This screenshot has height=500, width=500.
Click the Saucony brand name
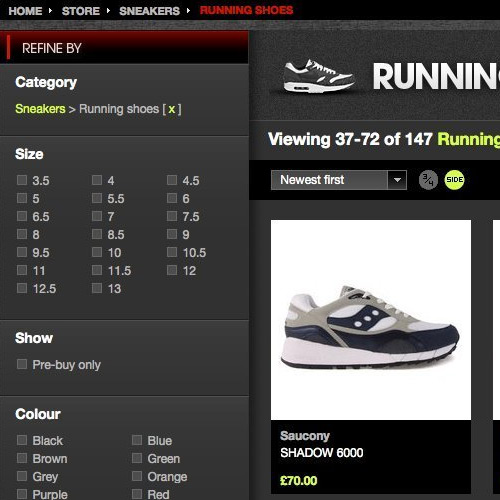click(x=305, y=436)
